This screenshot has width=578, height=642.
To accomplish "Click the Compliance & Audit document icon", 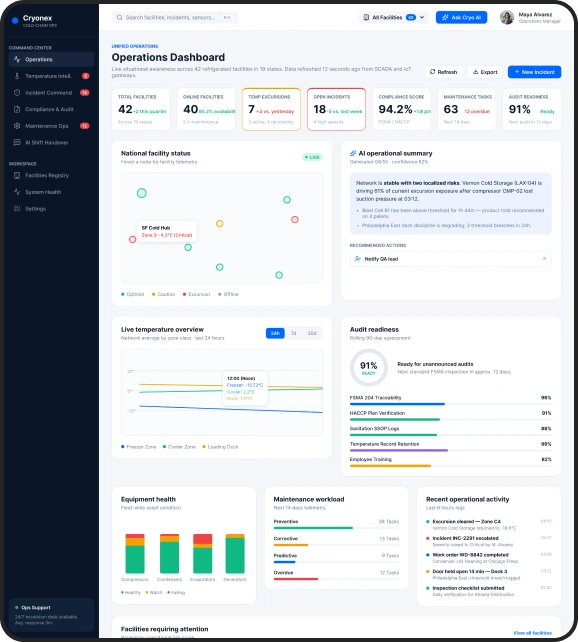I will point(17,109).
